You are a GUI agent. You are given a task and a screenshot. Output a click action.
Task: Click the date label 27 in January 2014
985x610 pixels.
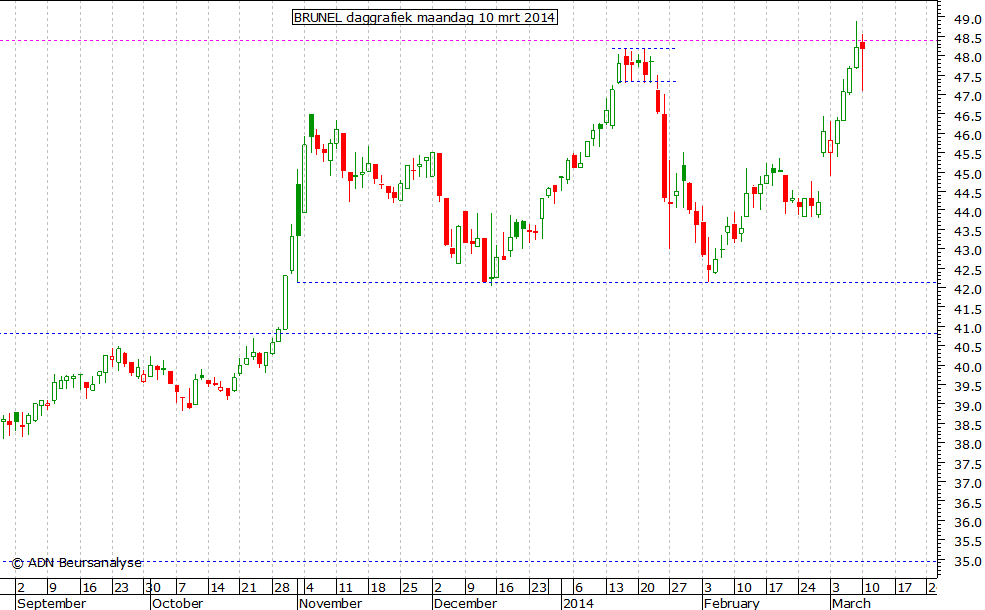[678, 588]
